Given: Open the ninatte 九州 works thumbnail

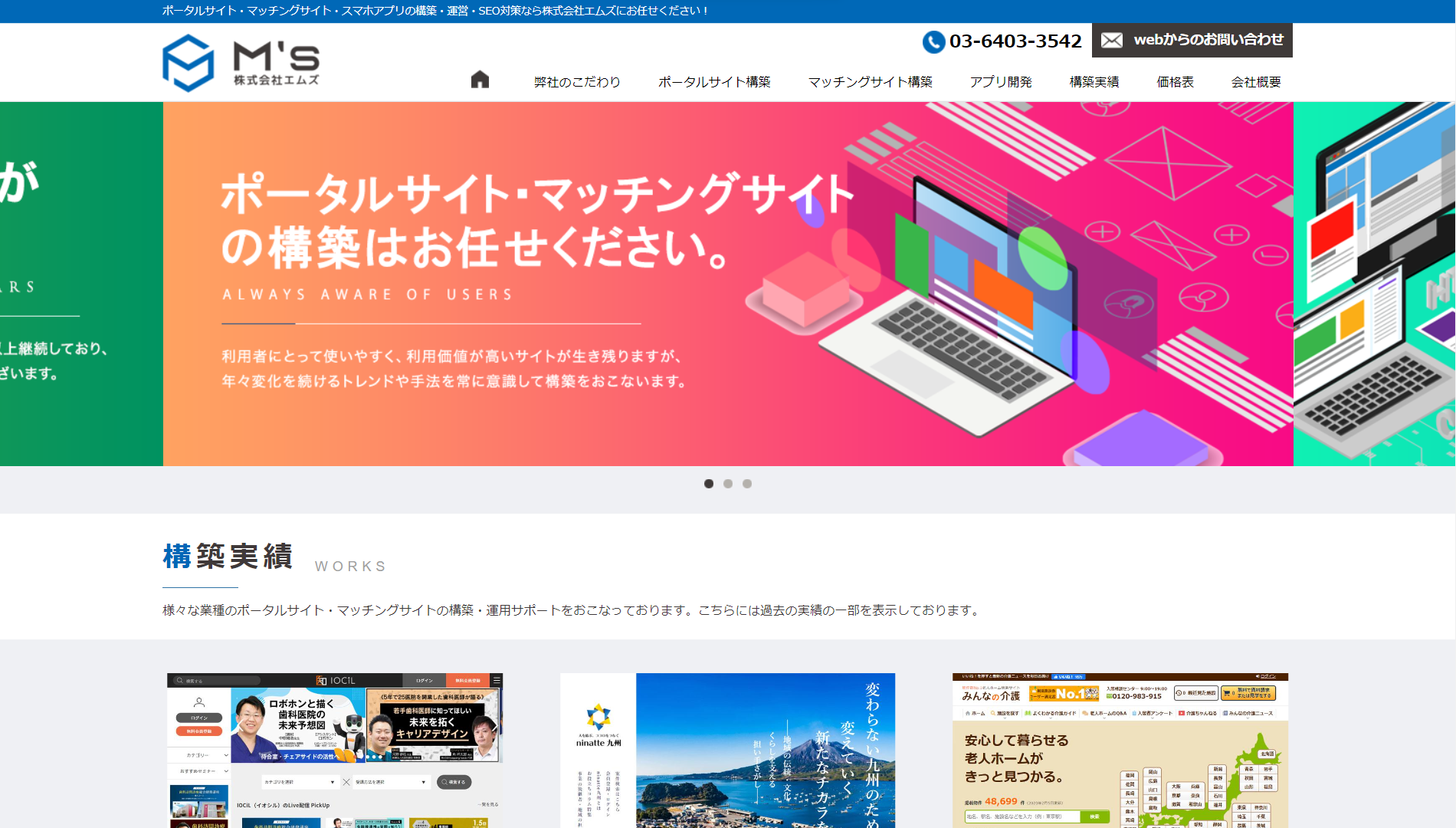Looking at the screenshot, I should coord(727,750).
